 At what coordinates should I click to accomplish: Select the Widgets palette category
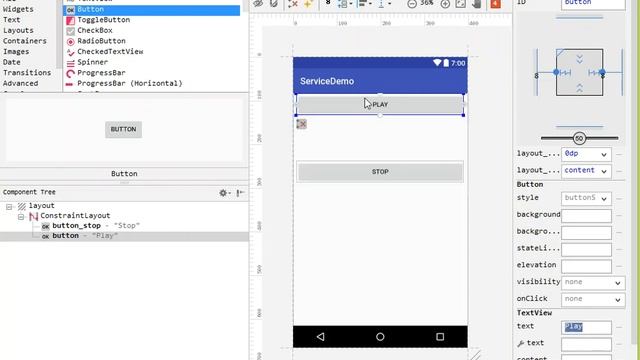(x=18, y=9)
